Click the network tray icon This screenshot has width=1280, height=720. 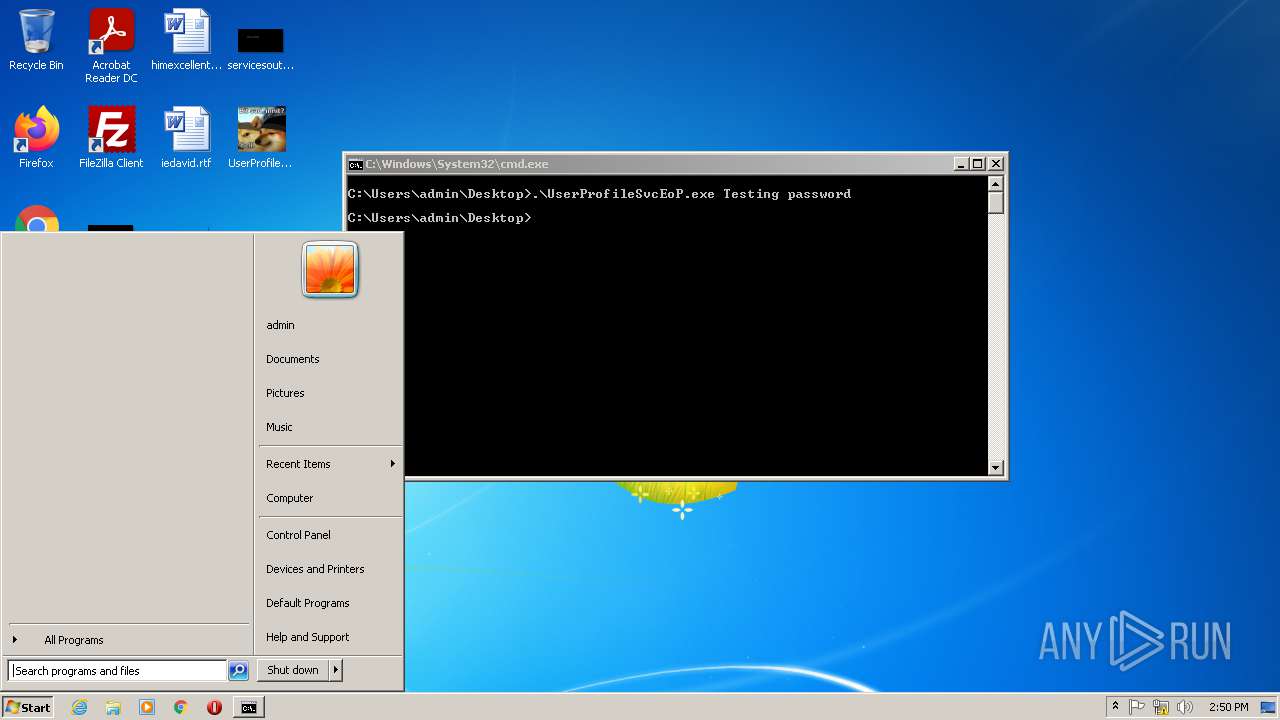point(1161,707)
